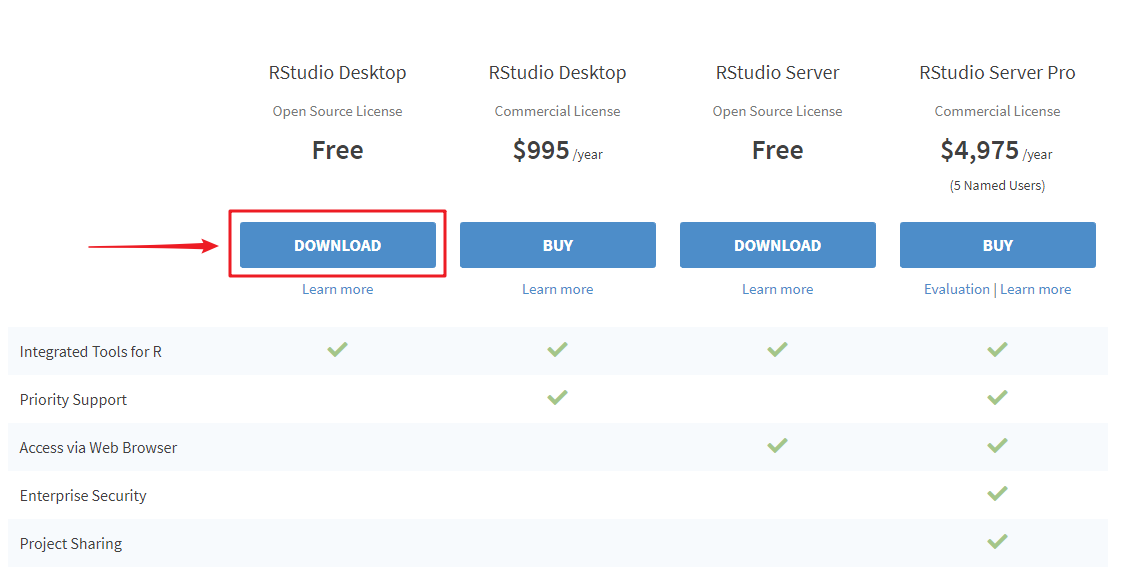Click Free price under RStudio Server
Image resolution: width=1121 pixels, height=583 pixels.
[x=778, y=150]
